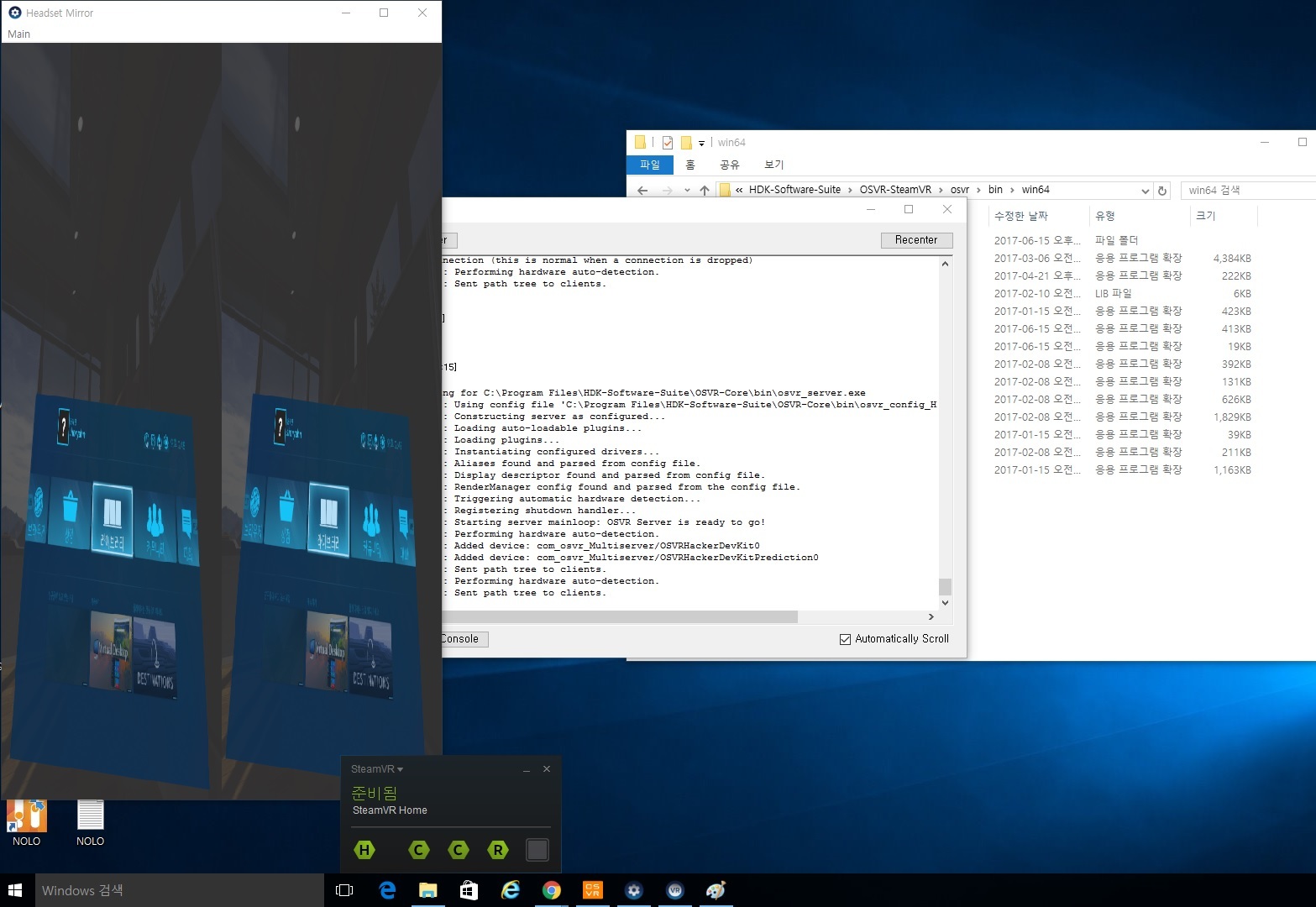Click bin in the address breadcrumb
Screen dimensions: 1316x907
pyautogui.click(x=995, y=190)
